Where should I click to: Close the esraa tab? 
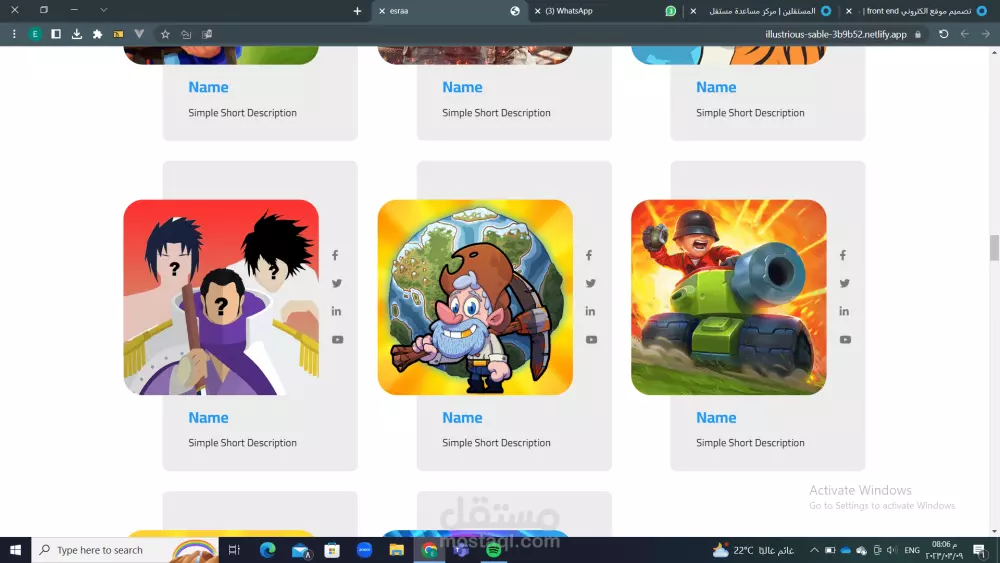382,11
